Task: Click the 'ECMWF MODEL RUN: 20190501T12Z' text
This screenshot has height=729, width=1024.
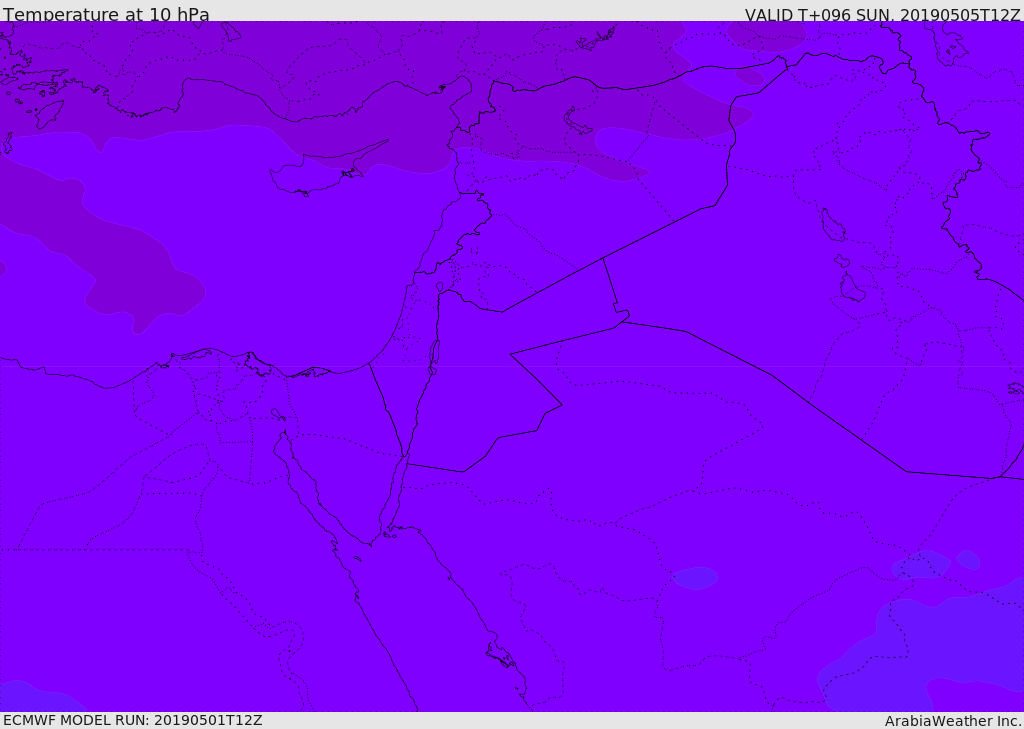Action: 133,720
